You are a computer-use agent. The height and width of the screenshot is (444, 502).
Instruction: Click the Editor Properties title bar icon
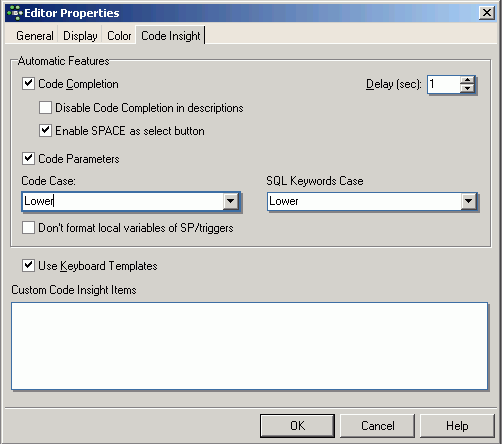tap(15, 13)
